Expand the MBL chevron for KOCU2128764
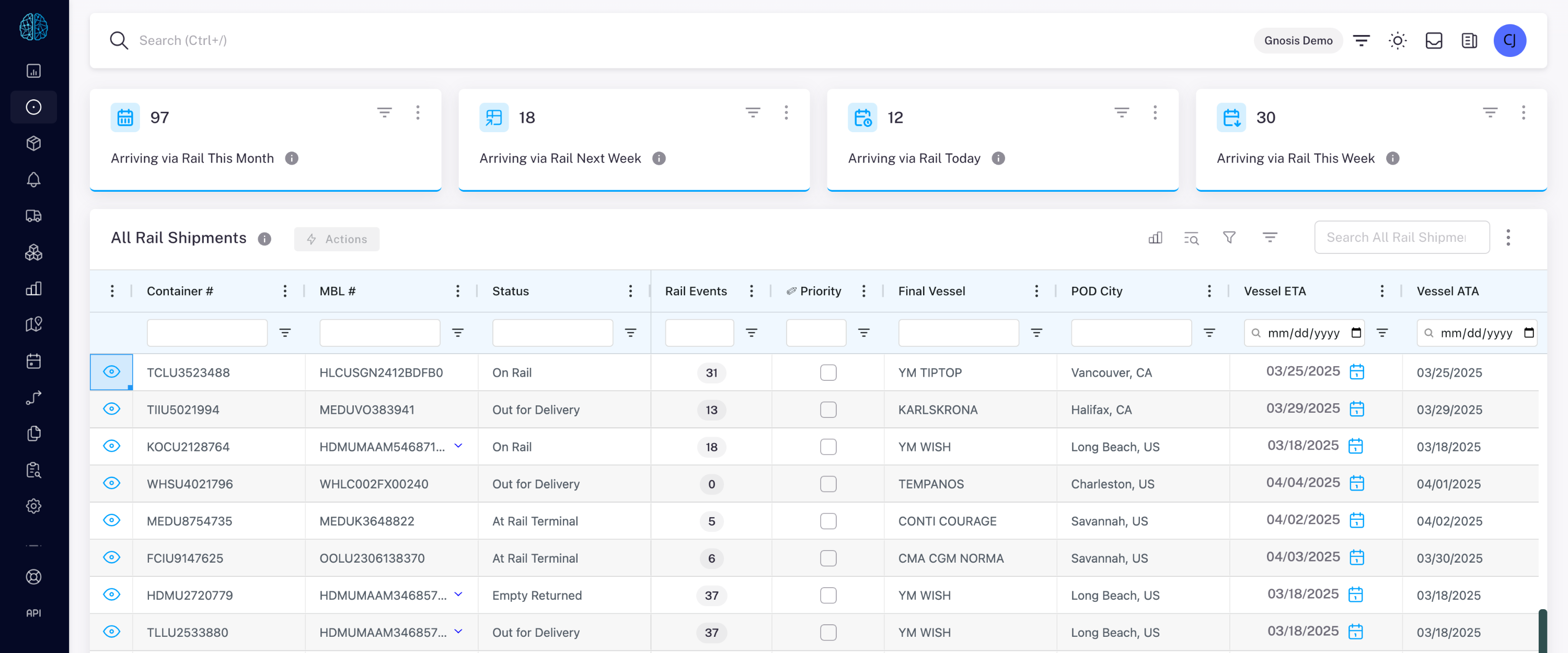Screen dimensions: 1568x653 (x=458, y=446)
